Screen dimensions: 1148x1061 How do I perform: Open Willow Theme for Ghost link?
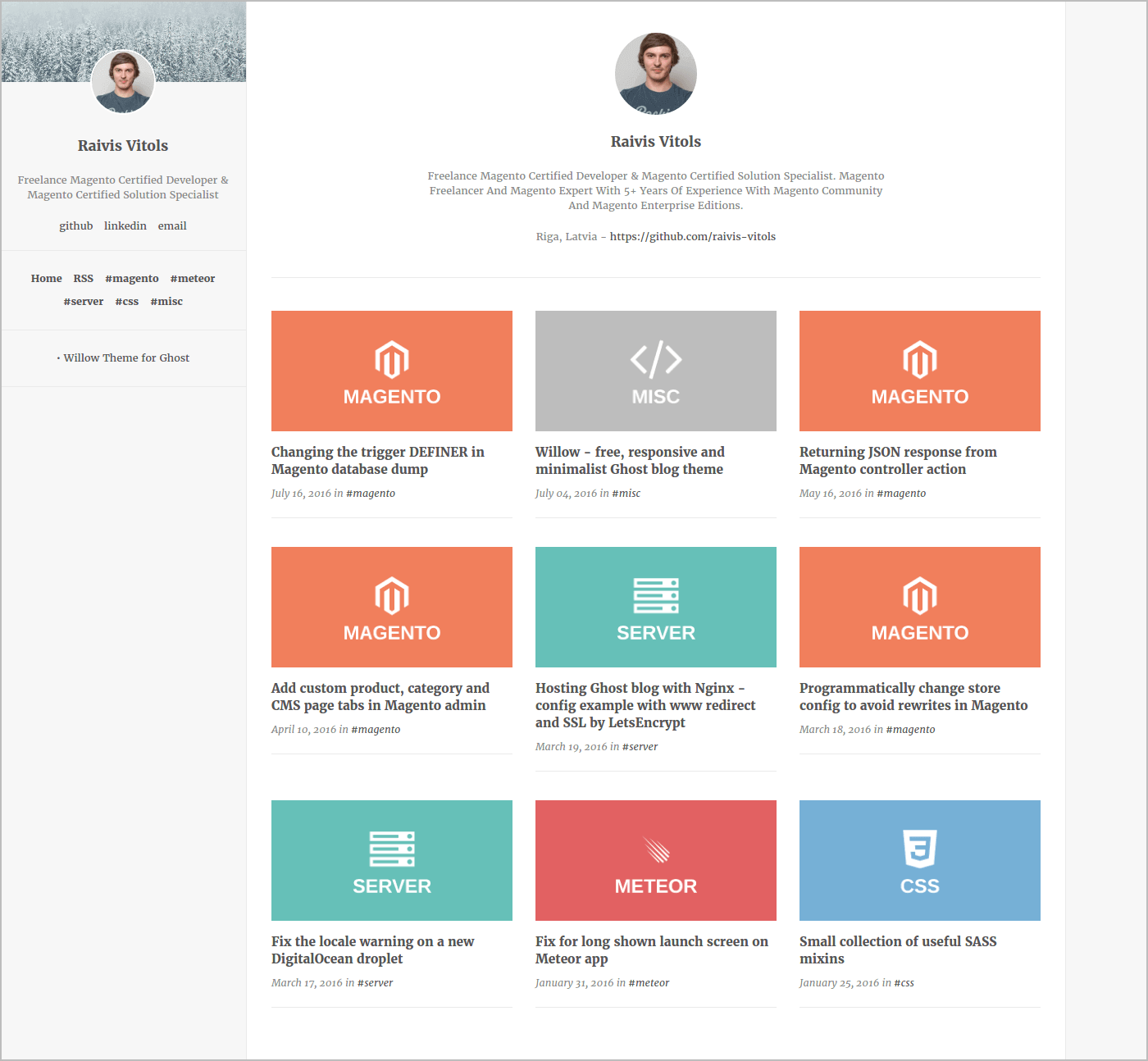126,357
